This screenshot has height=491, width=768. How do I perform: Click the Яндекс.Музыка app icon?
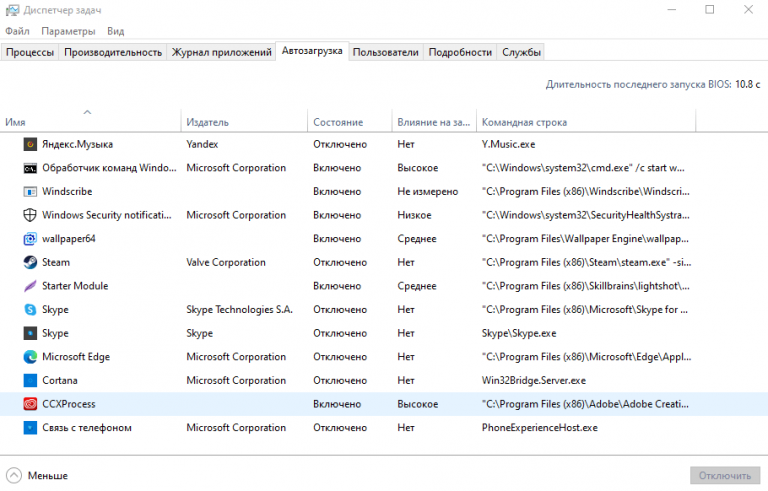coord(30,144)
